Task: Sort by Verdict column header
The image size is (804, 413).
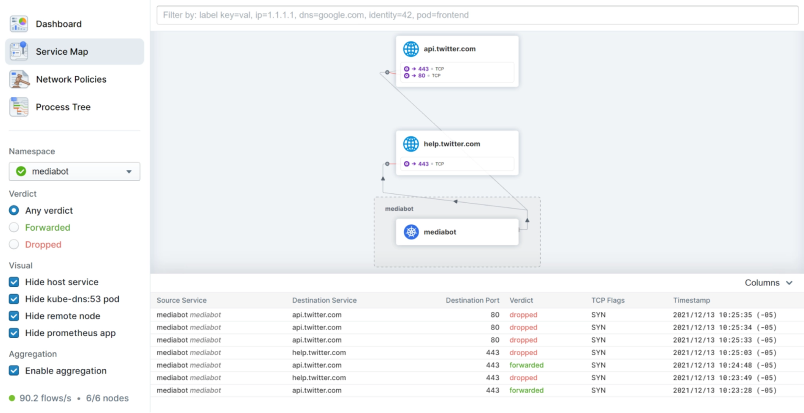Action: [521, 300]
